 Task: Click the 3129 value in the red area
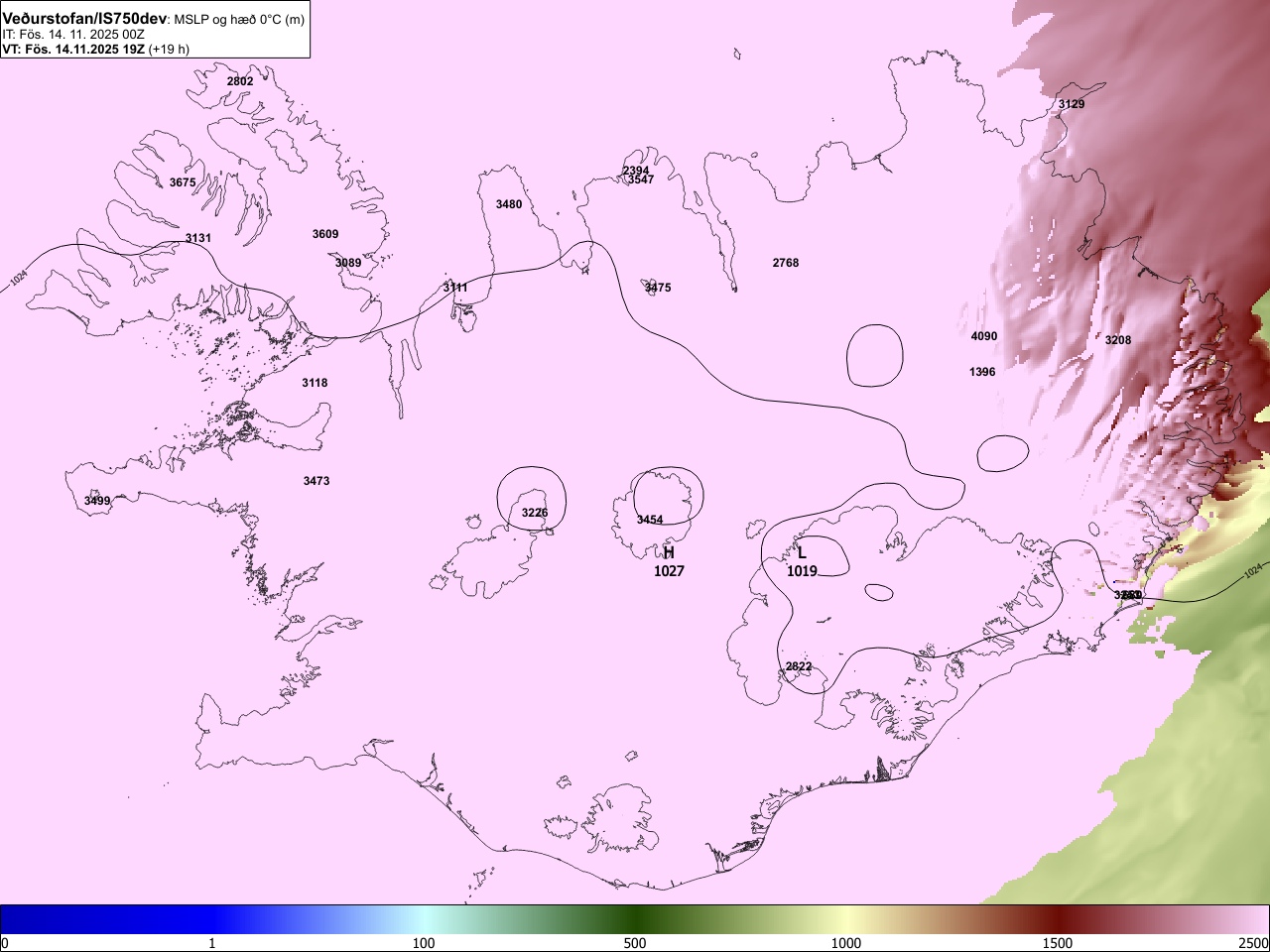pos(1072,104)
